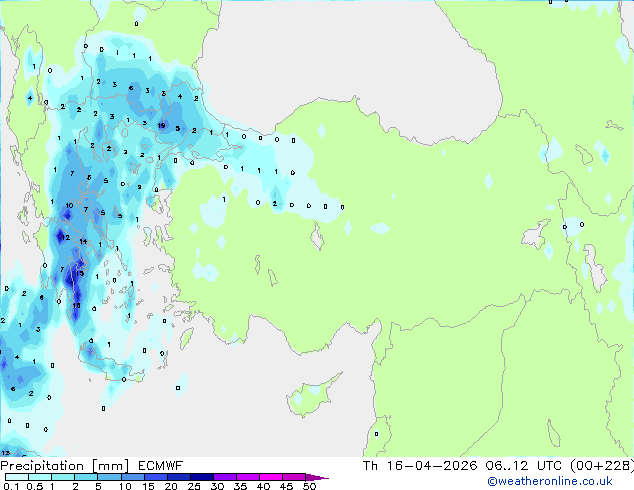
Task: Click the ECMWF model label
Action: tap(161, 466)
